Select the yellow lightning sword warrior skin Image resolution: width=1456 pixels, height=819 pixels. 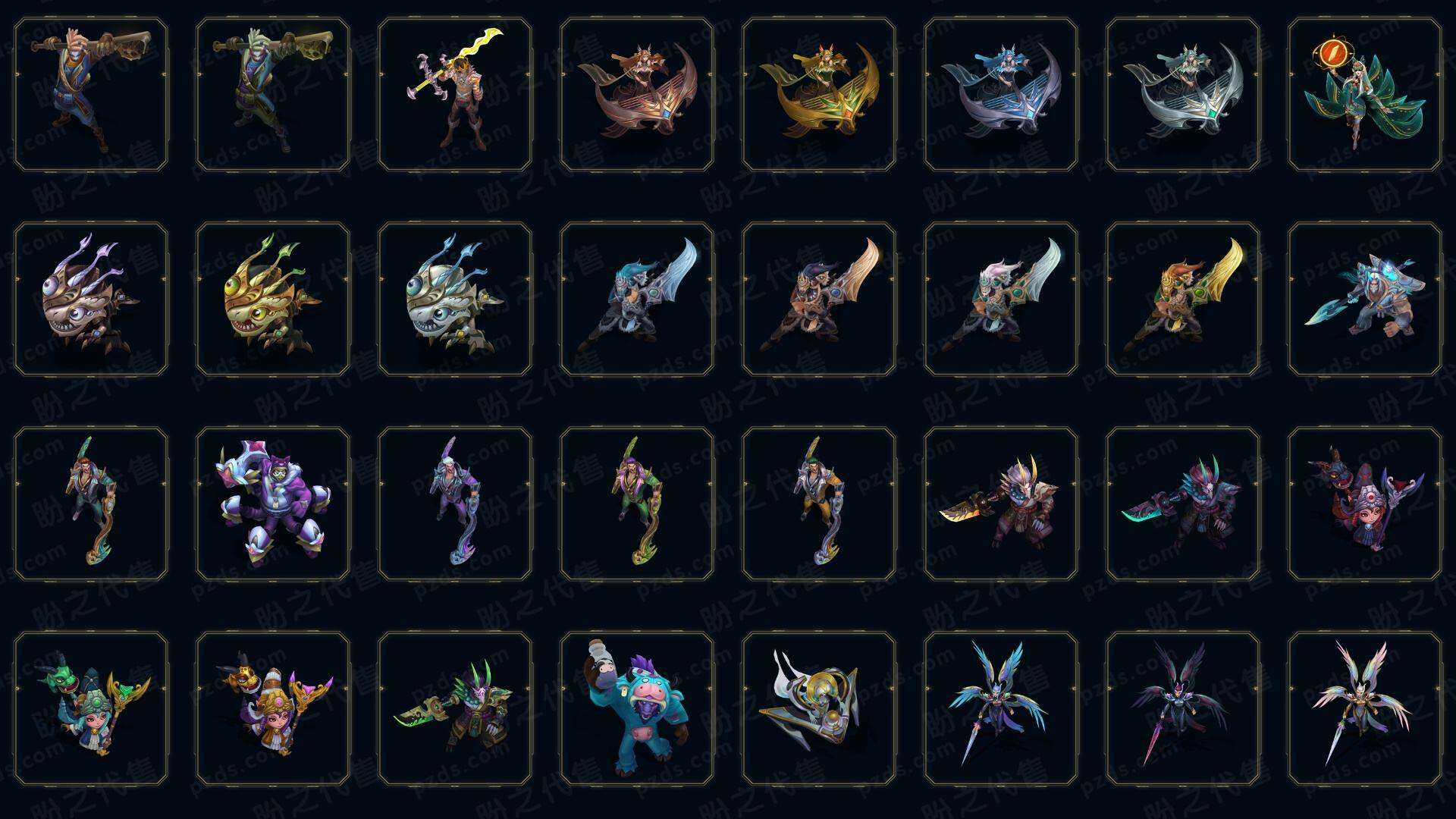click(455, 95)
